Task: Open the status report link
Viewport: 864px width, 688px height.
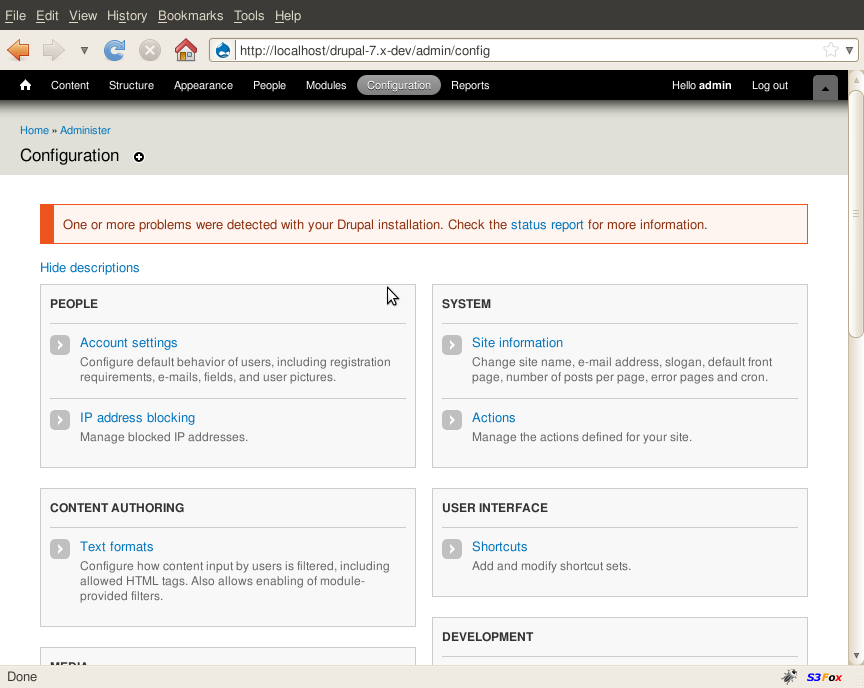Action: click(547, 225)
